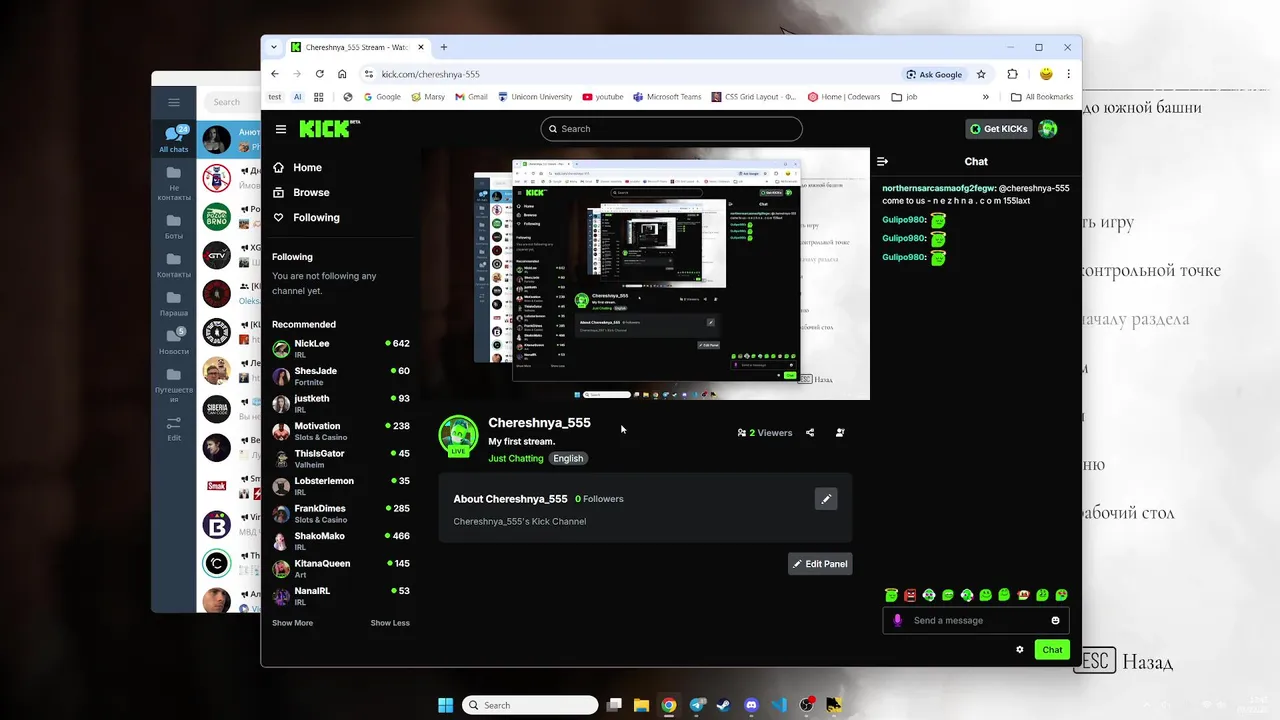Click the Get KICKs button

click(998, 128)
